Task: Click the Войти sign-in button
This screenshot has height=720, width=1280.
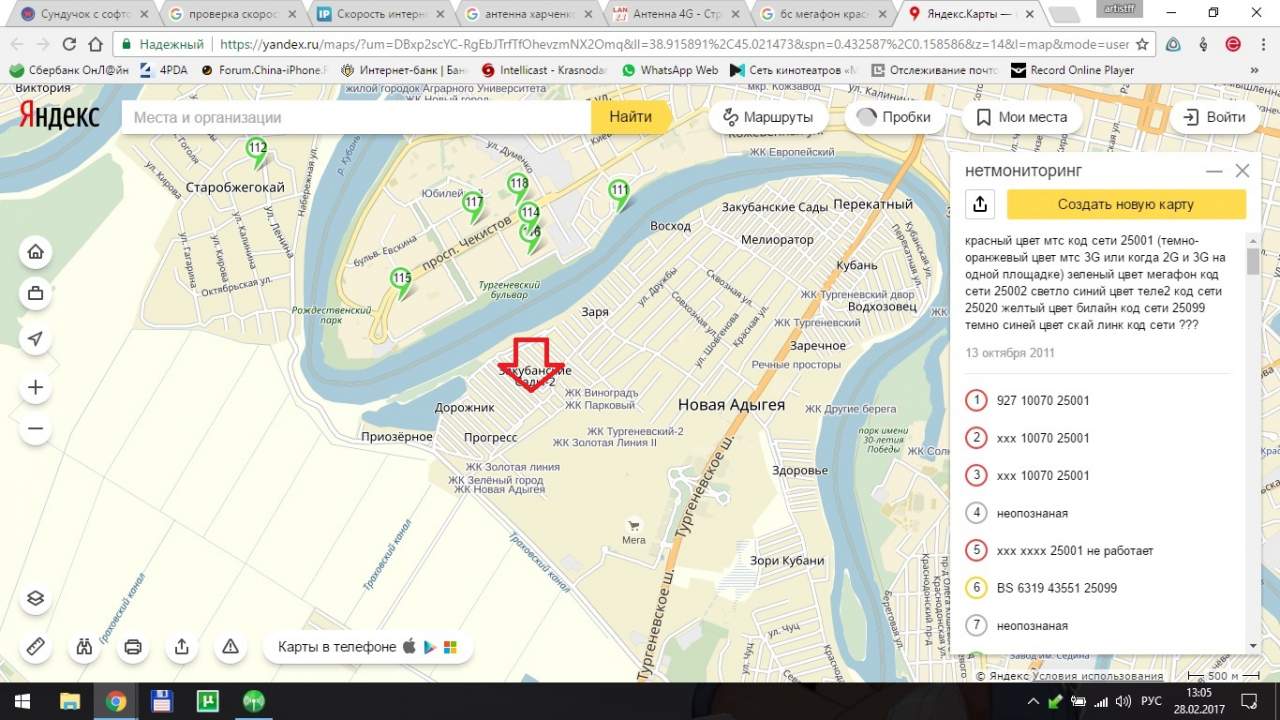Action: (x=1214, y=117)
